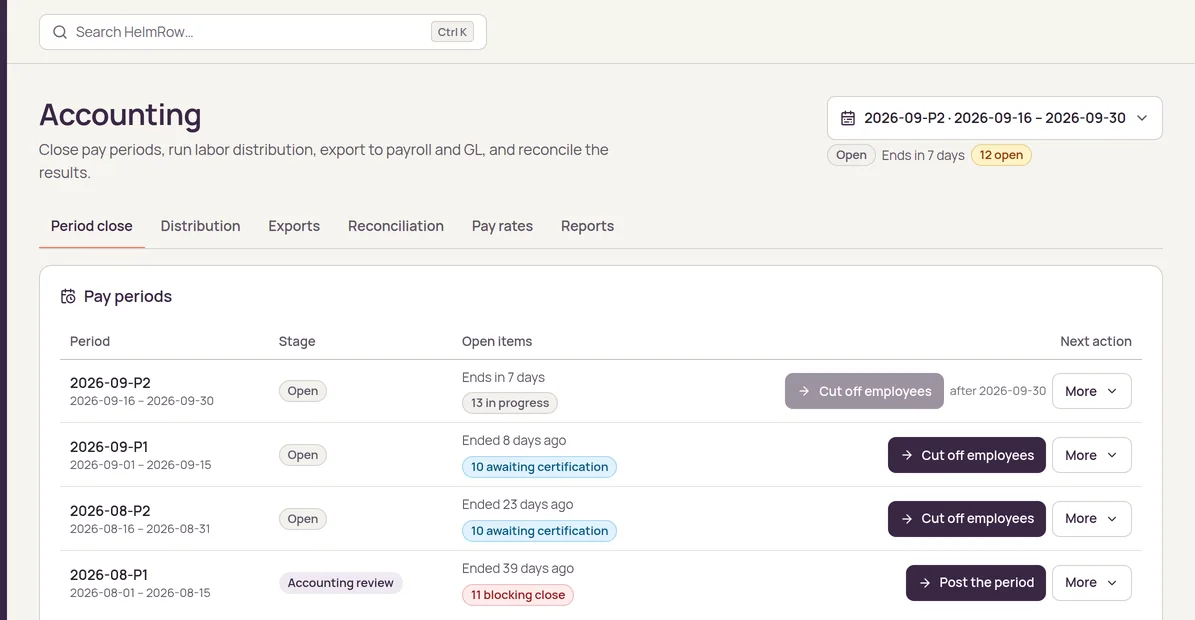Click the Ends in 7 days text in table
Image resolution: width=1195 pixels, height=620 pixels.
503,377
